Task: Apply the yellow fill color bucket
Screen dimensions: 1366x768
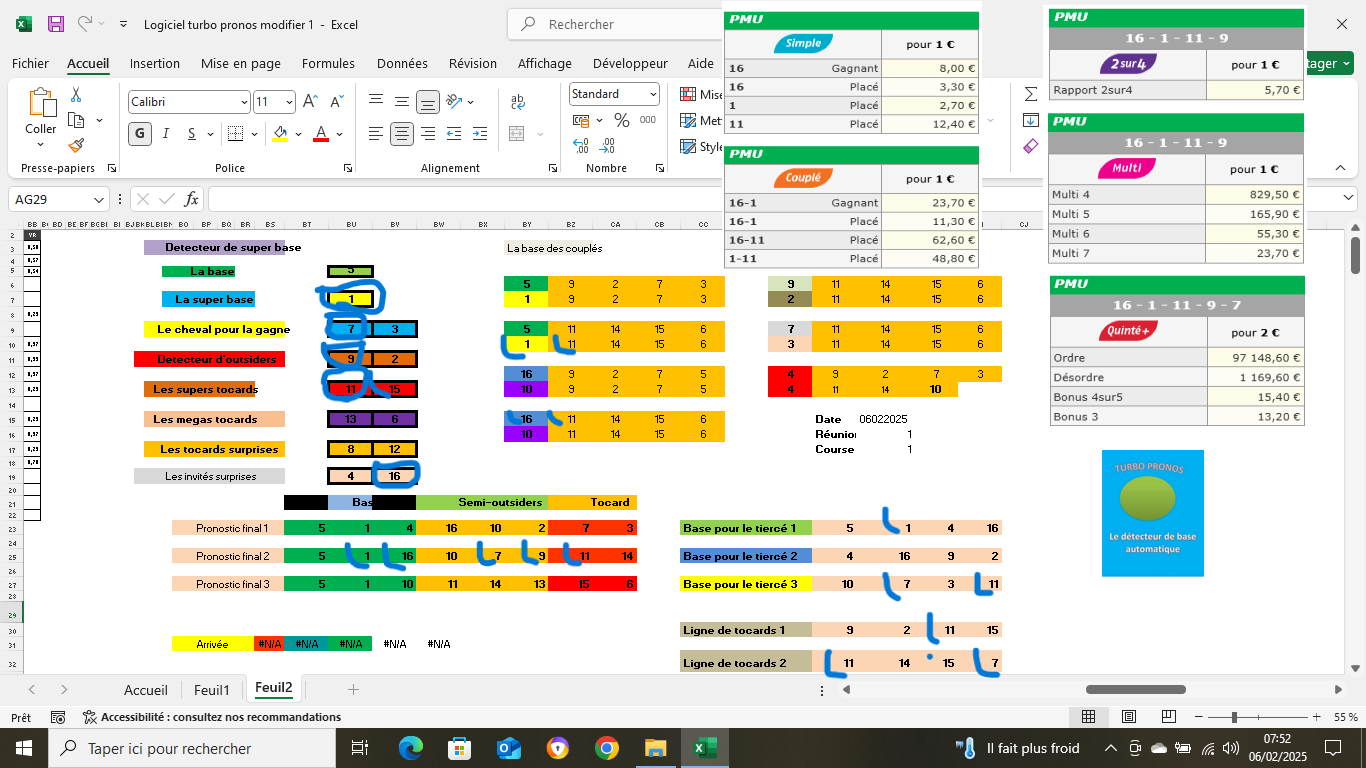Action: pyautogui.click(x=280, y=134)
